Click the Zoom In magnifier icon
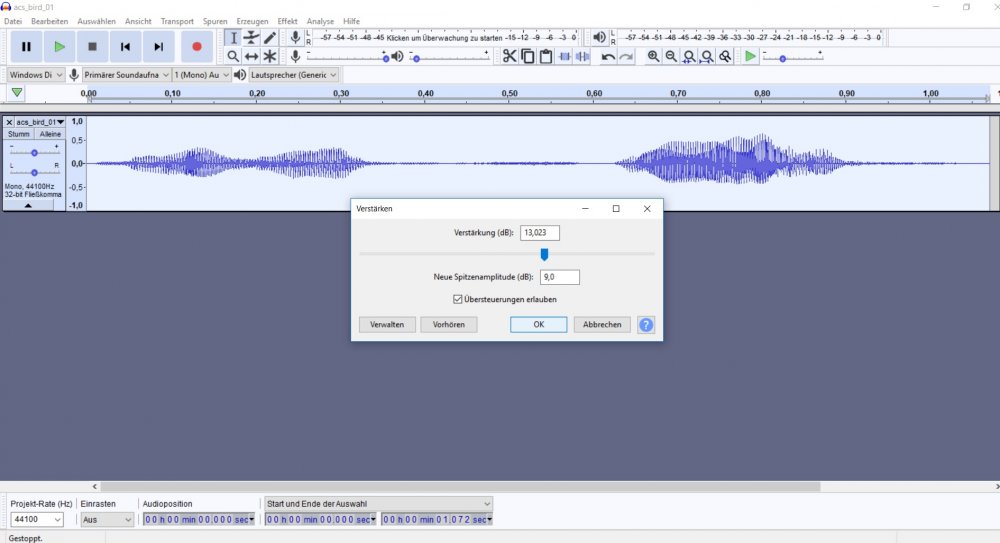 [x=653, y=56]
